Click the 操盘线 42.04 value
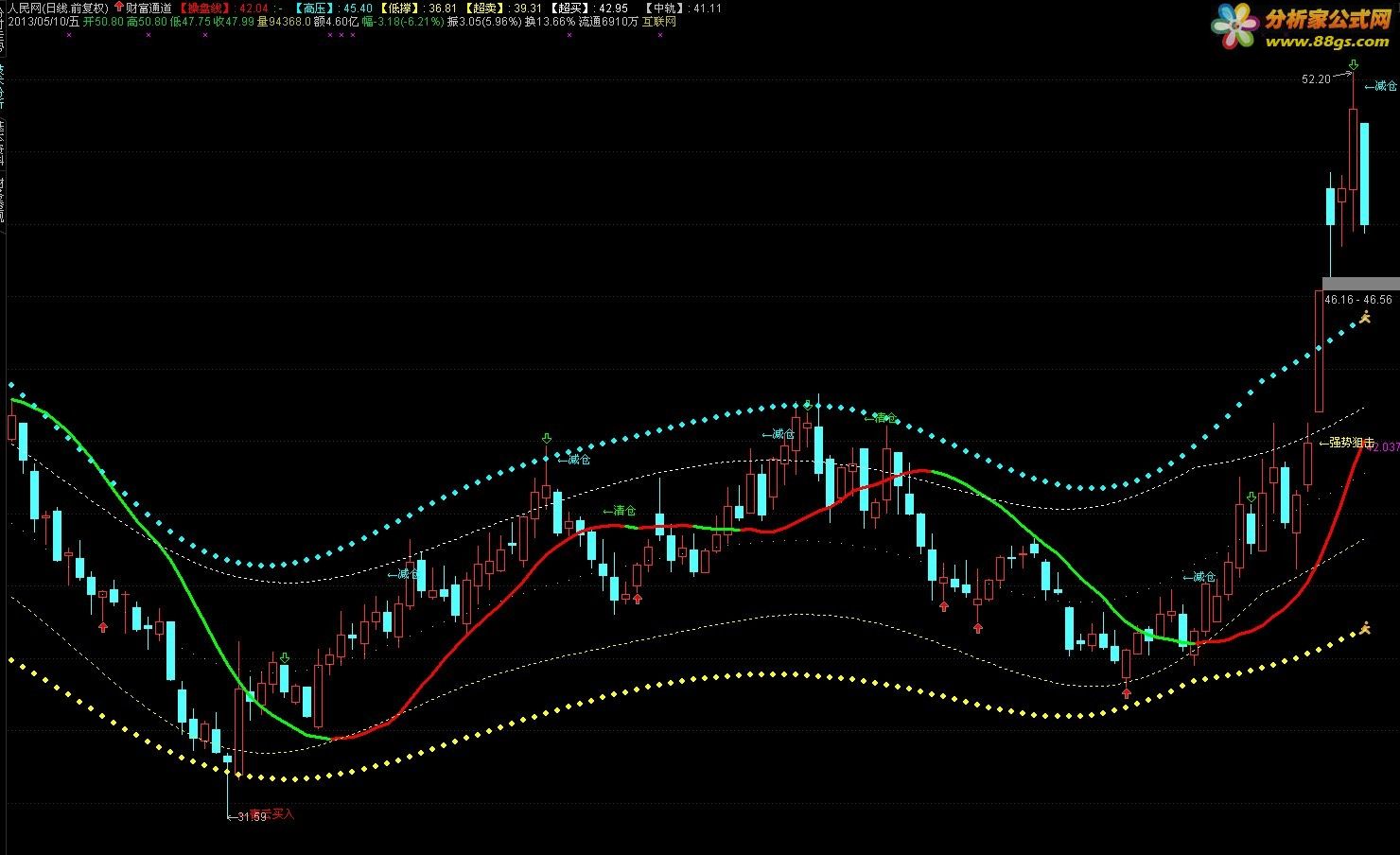Screen dimensions: 1400x855 pos(255,8)
